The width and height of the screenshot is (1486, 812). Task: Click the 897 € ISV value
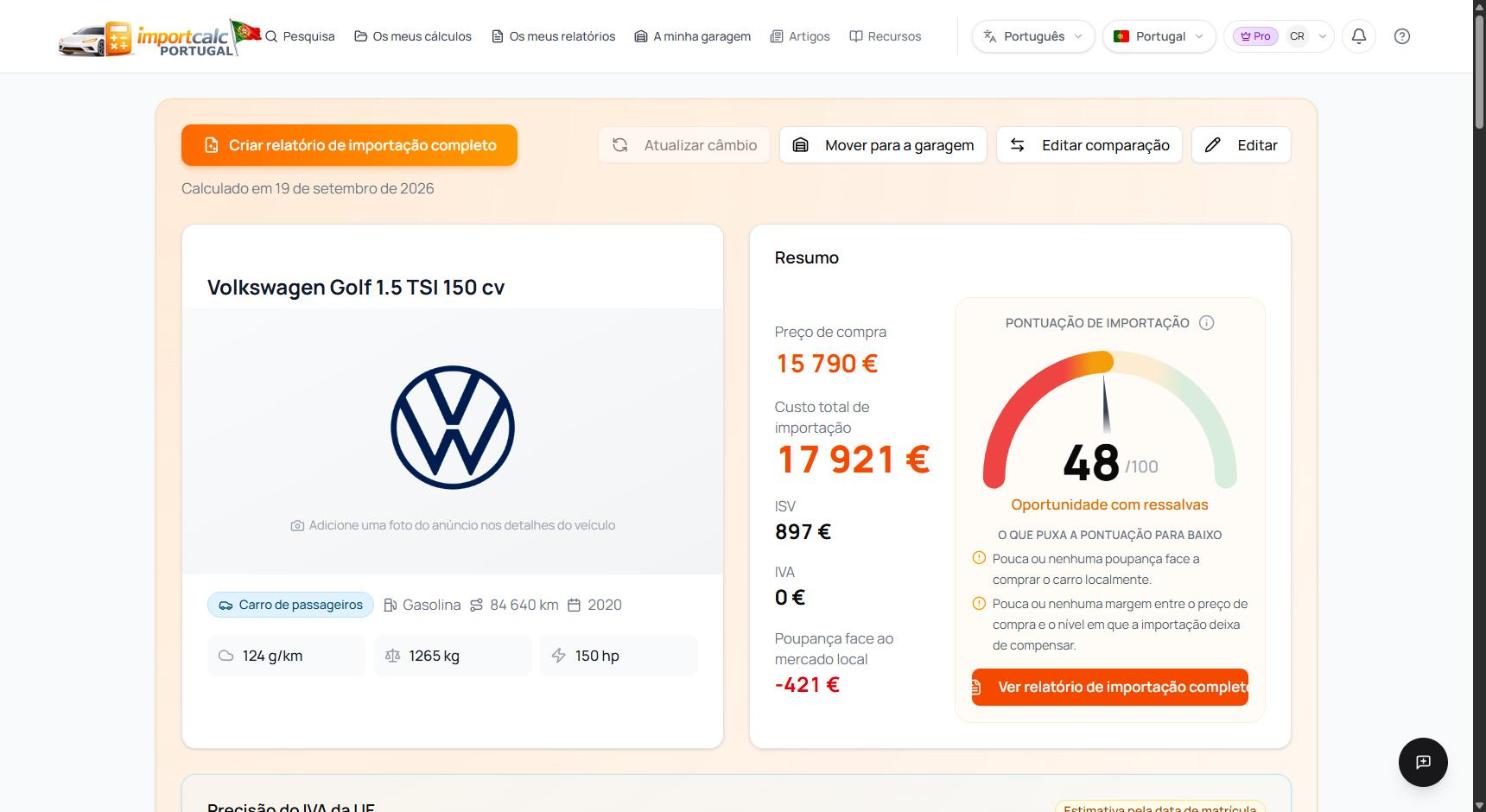pyautogui.click(x=803, y=532)
